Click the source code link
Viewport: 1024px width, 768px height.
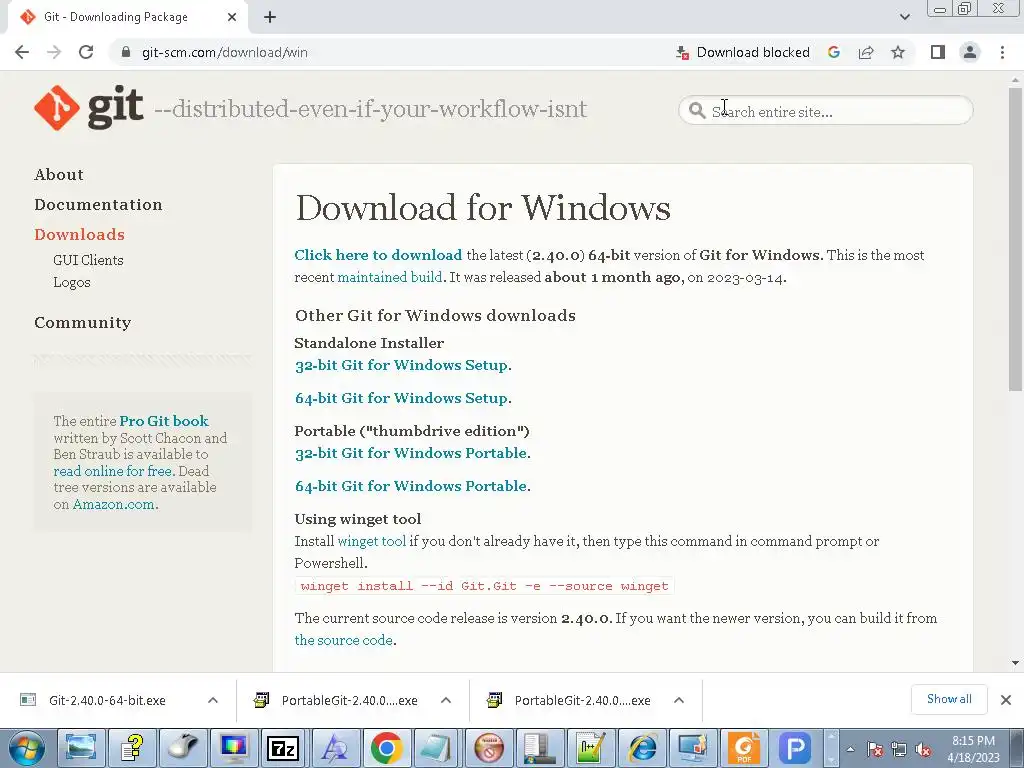[344, 640]
